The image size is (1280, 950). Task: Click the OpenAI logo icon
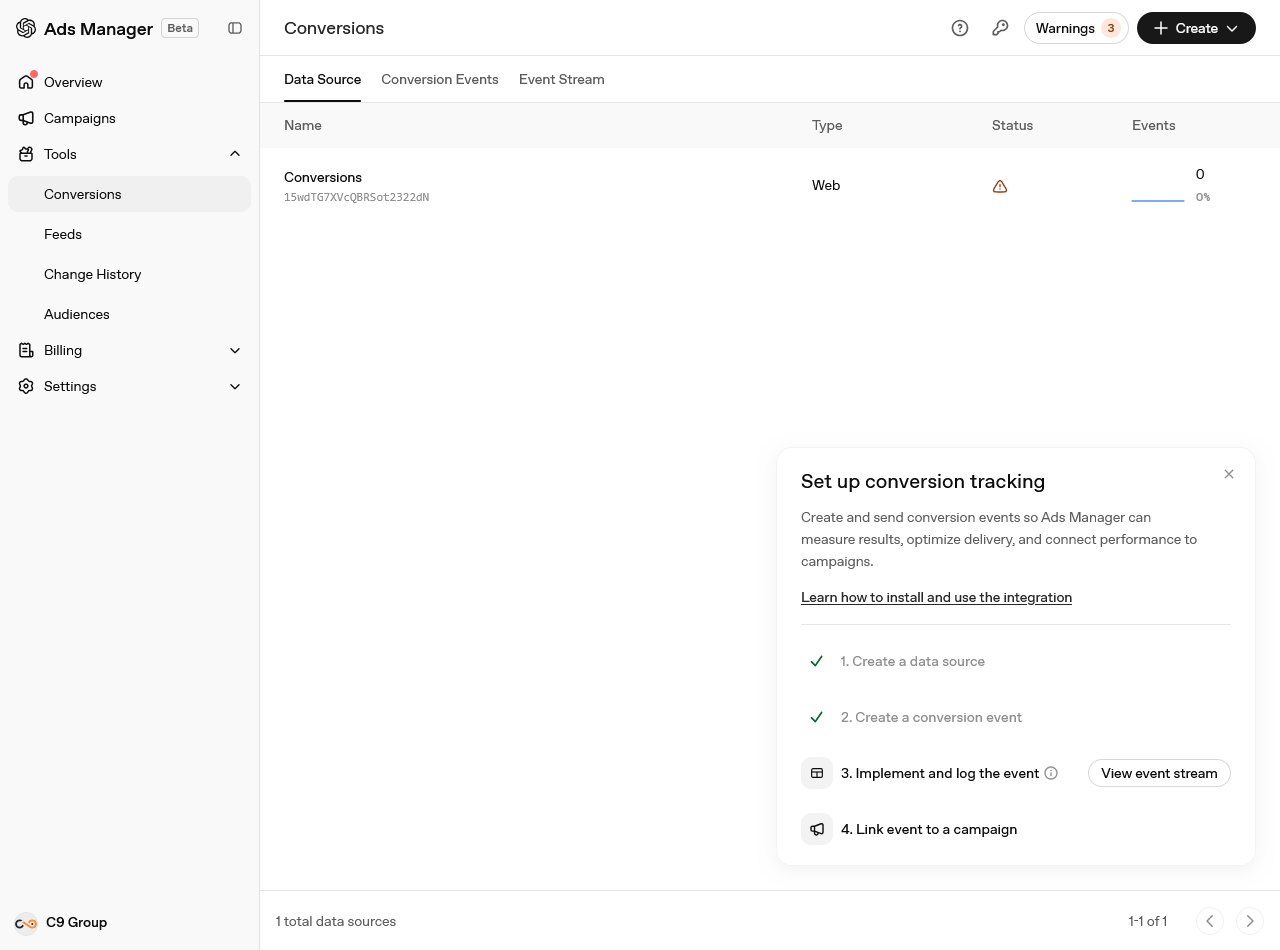coord(26,28)
